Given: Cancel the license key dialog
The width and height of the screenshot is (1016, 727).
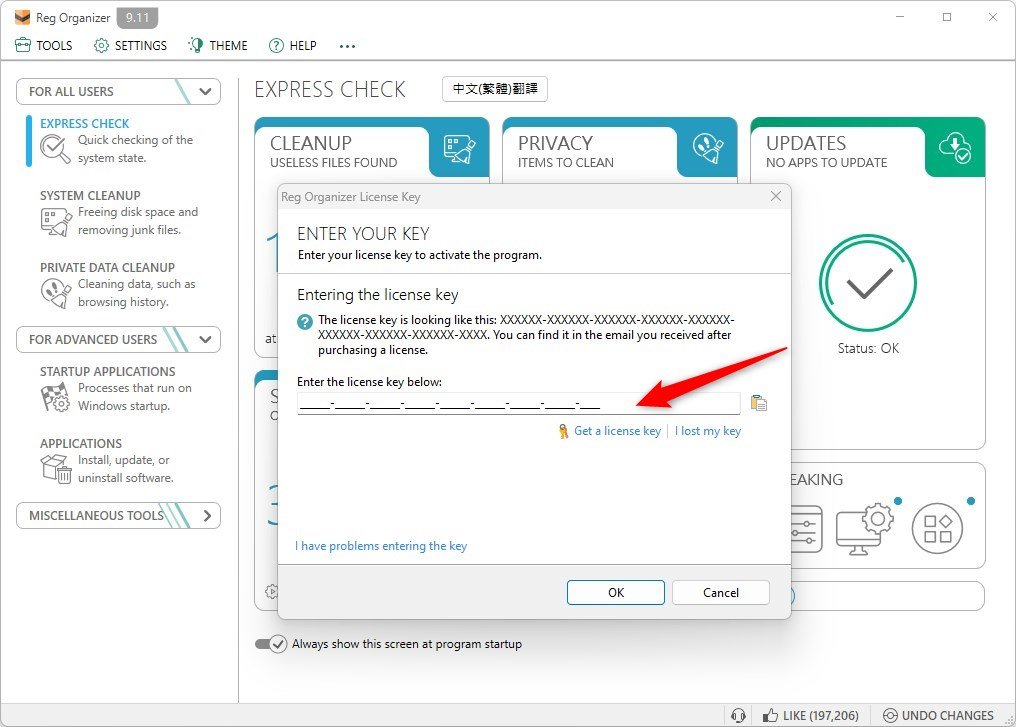Looking at the screenshot, I should pos(721,592).
